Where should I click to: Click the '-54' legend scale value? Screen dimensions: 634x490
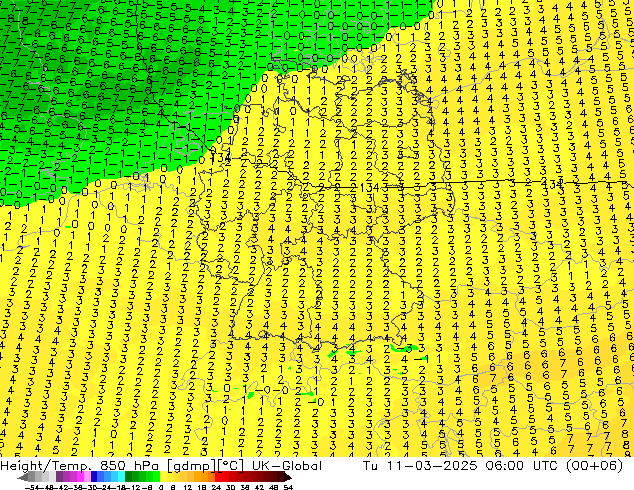32,487
